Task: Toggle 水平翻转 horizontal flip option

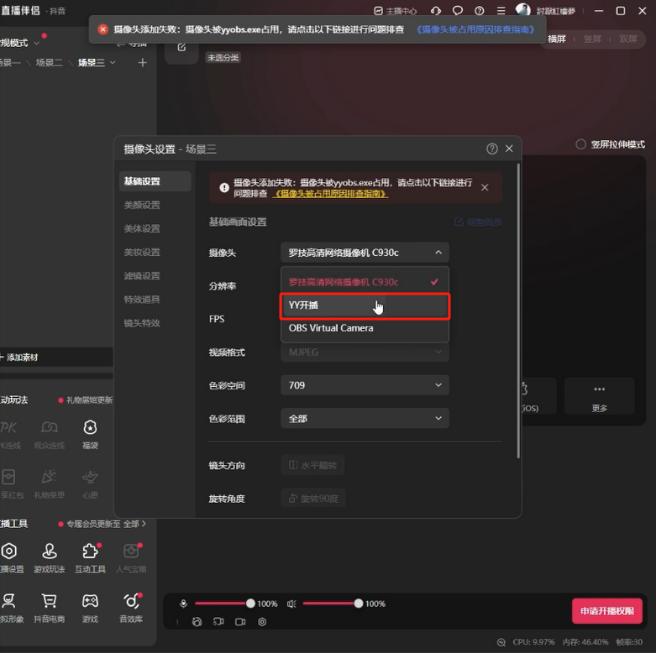Action: 313,465
